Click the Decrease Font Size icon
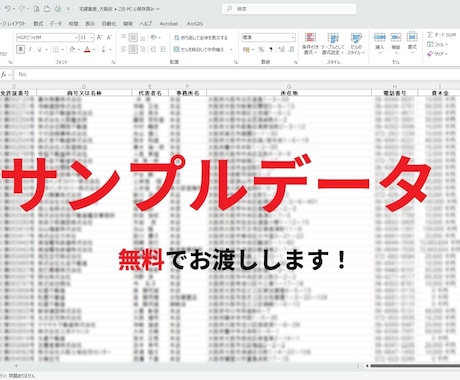This screenshot has height=380, width=460. [109, 37]
